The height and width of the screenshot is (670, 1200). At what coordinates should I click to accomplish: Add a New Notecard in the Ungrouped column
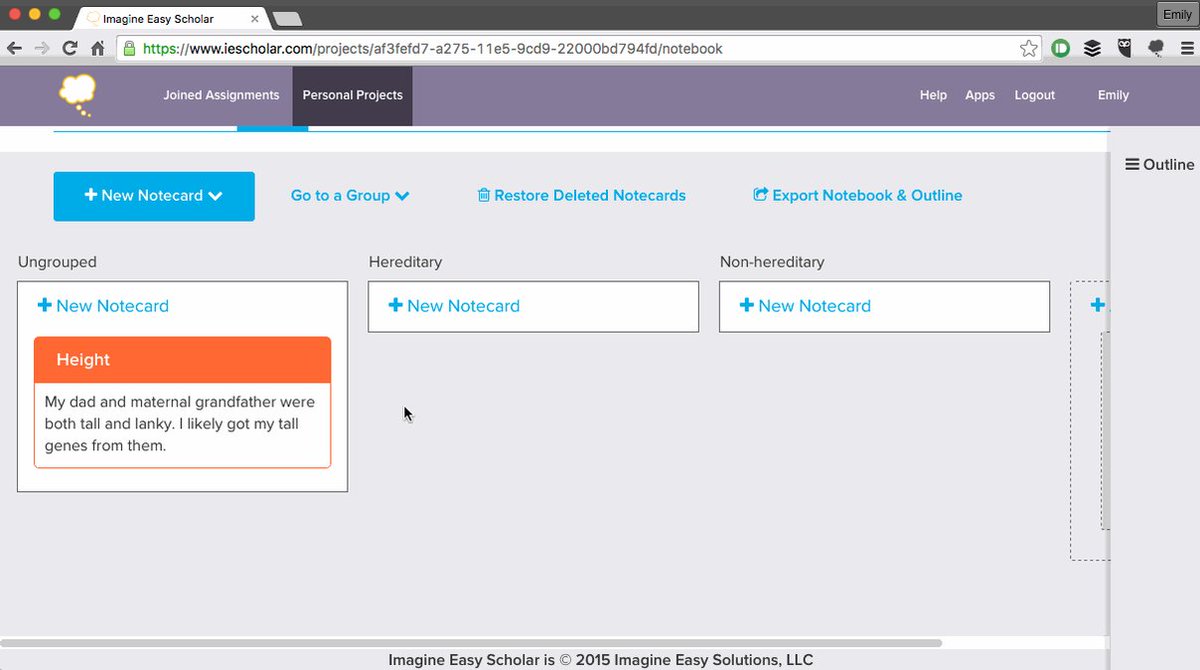tap(103, 306)
